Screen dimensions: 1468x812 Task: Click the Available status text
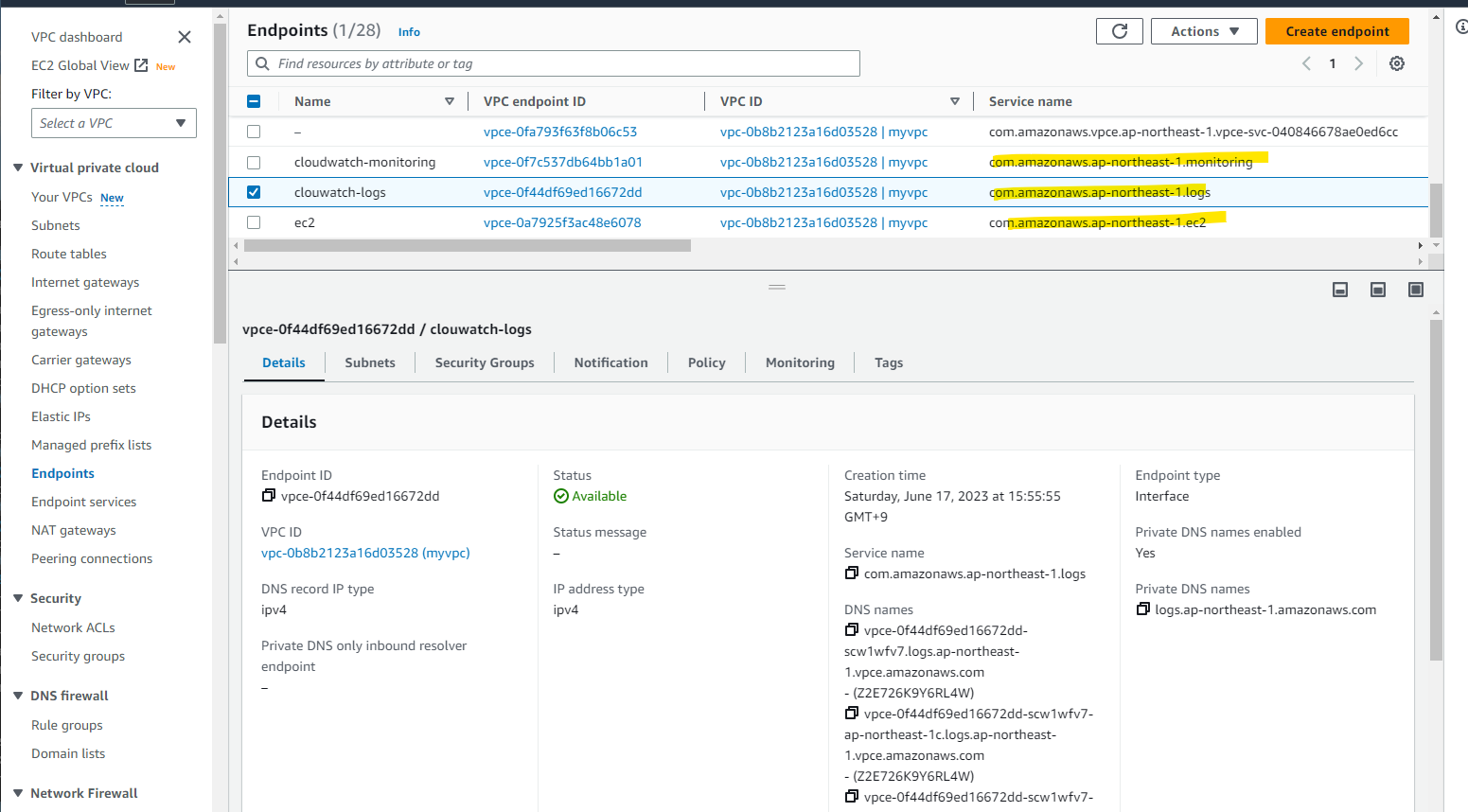click(599, 496)
